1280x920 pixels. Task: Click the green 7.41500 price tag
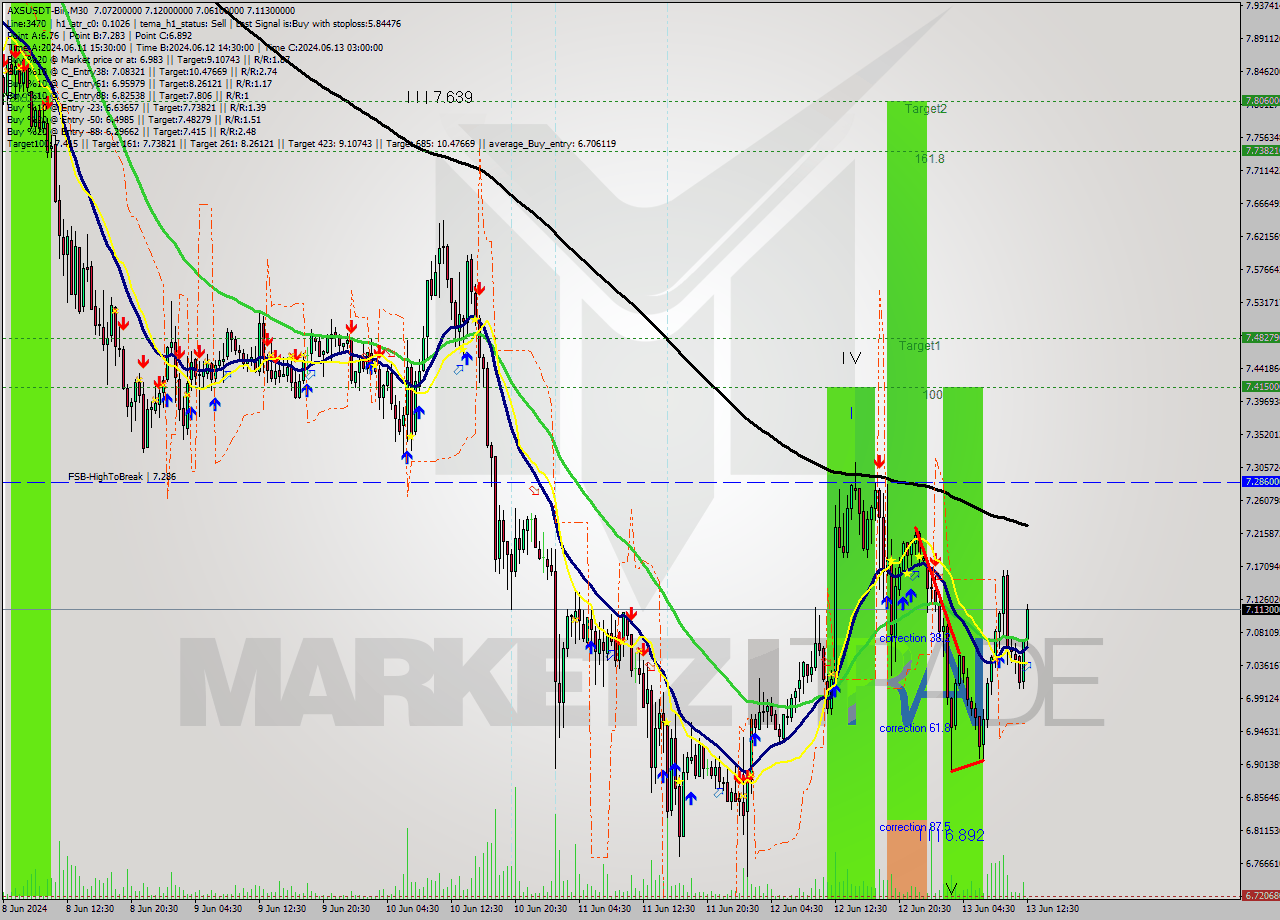click(1261, 386)
